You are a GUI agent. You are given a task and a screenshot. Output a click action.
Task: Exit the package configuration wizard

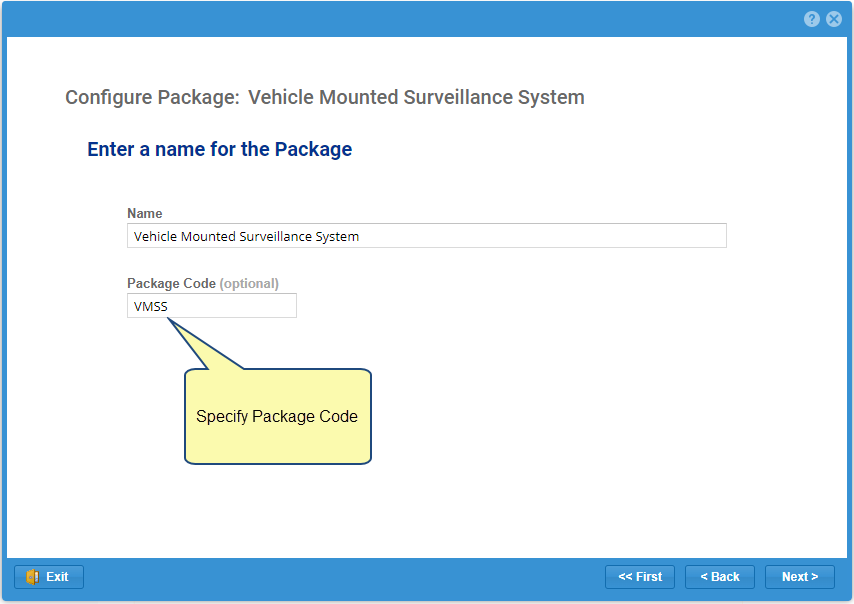(49, 577)
